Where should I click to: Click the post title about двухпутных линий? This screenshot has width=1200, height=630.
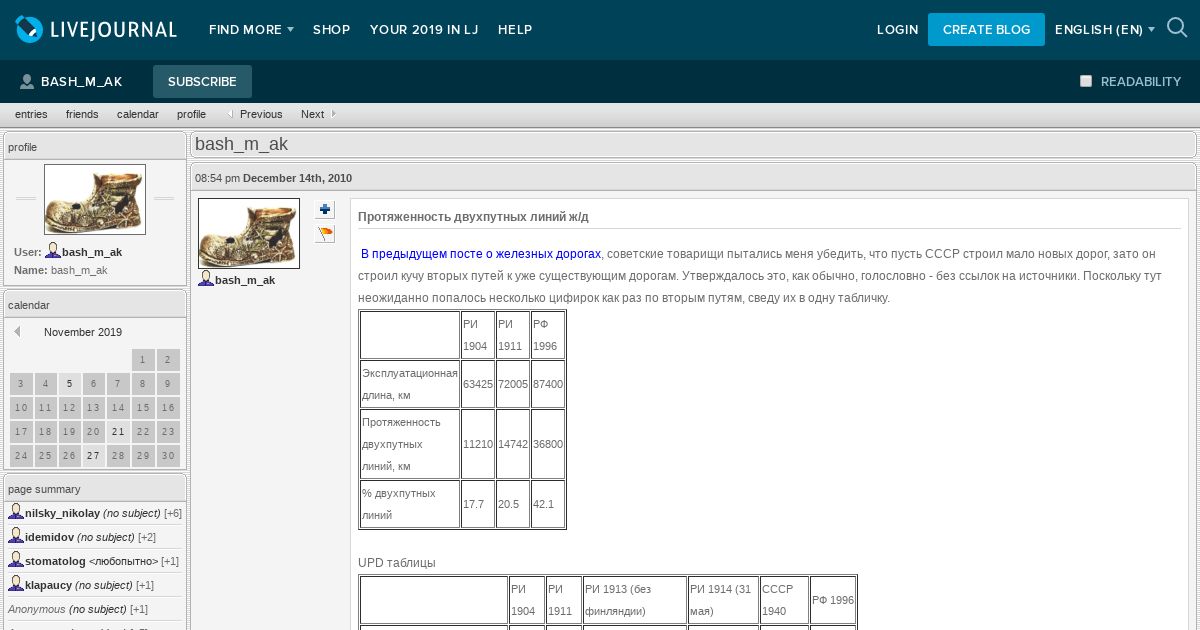(x=473, y=217)
